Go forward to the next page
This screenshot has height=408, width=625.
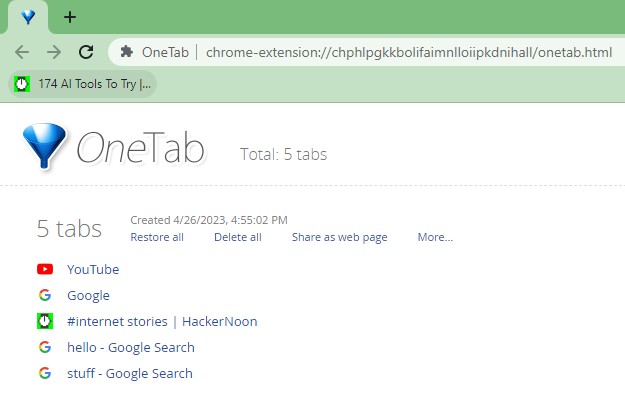[x=54, y=52]
